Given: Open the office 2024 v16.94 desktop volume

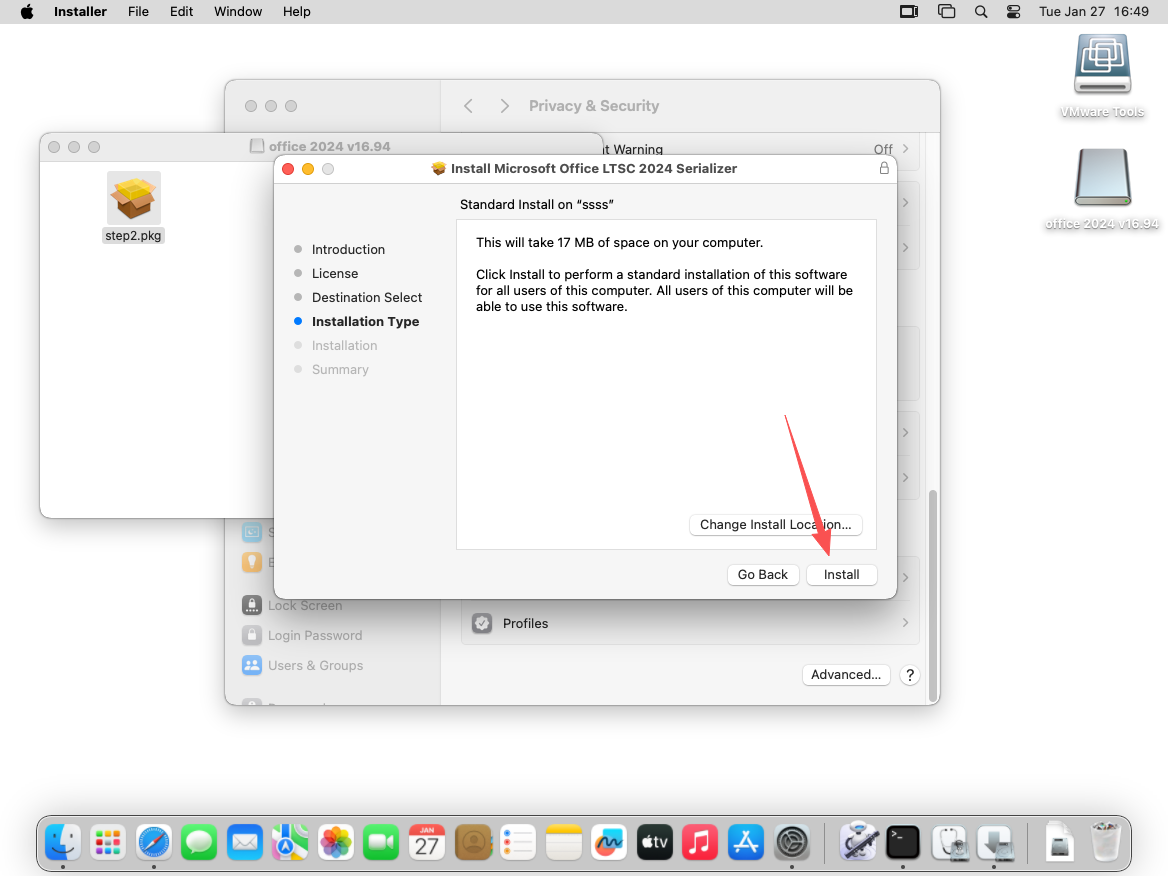Looking at the screenshot, I should point(1102,180).
